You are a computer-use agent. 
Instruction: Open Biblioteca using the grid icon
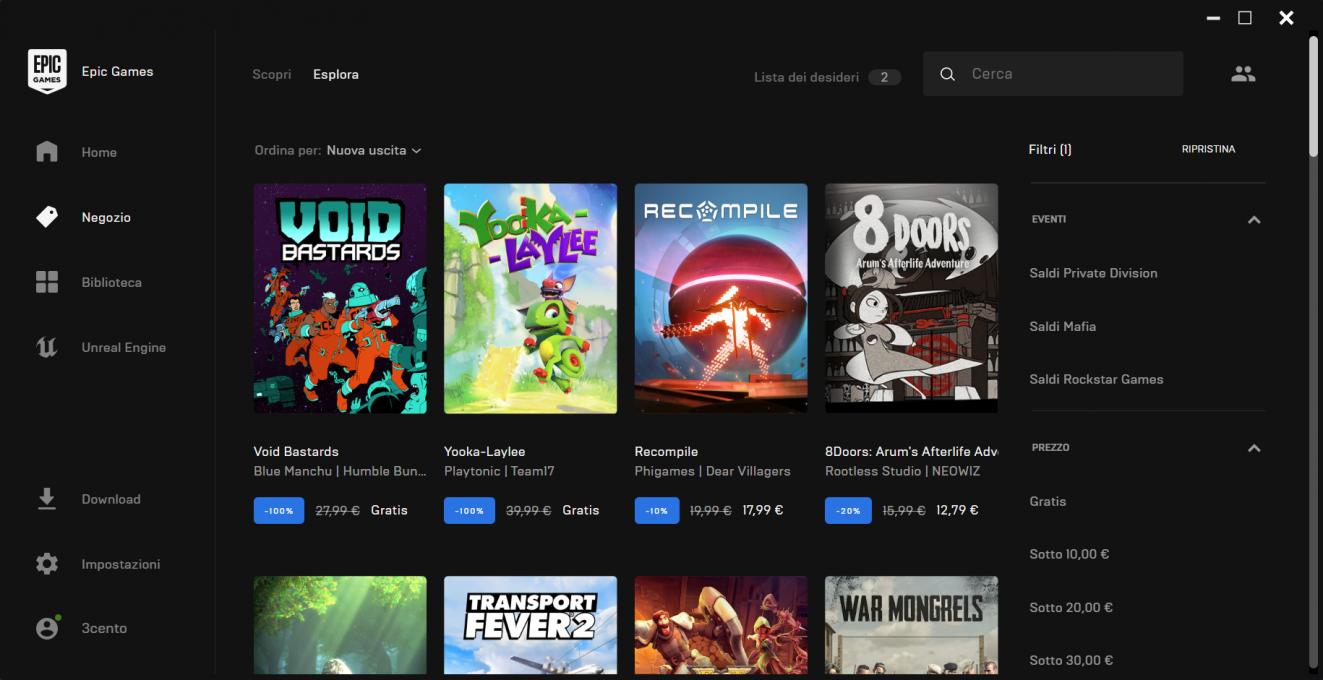[x=47, y=282]
